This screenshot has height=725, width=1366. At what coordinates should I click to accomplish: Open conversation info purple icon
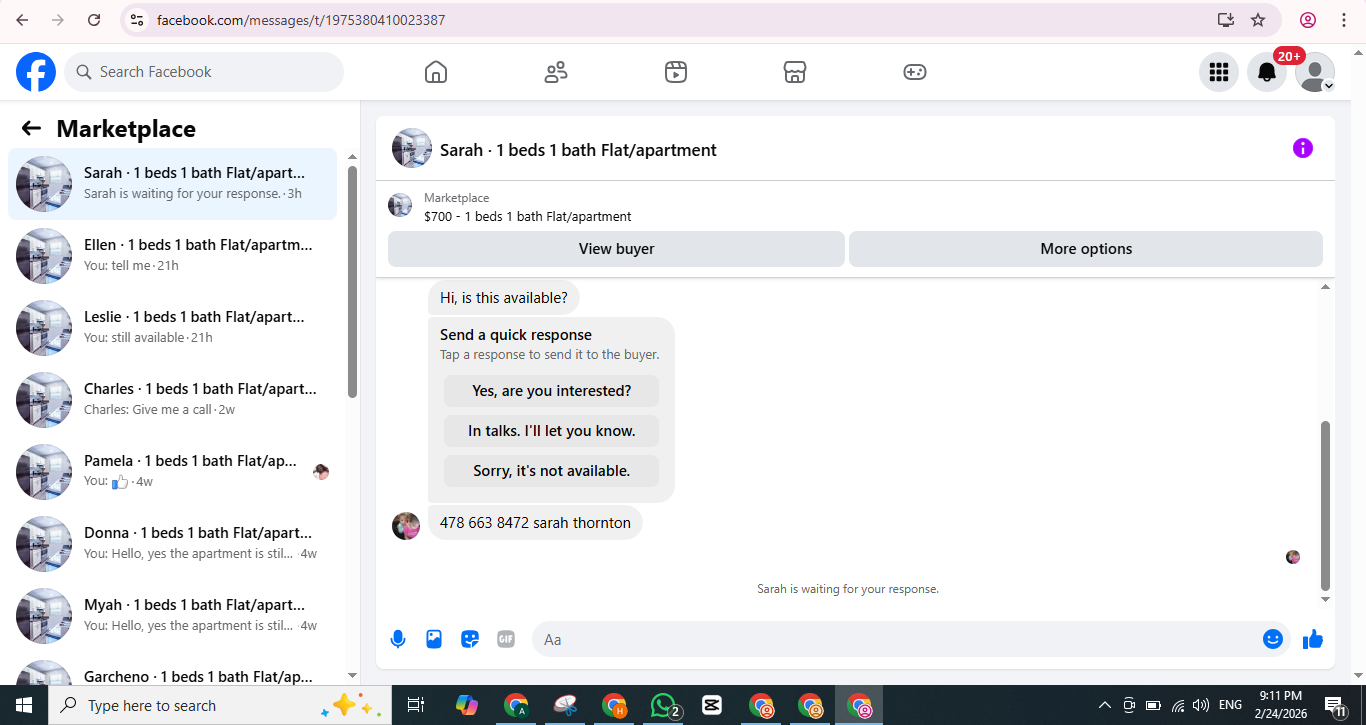click(1303, 148)
